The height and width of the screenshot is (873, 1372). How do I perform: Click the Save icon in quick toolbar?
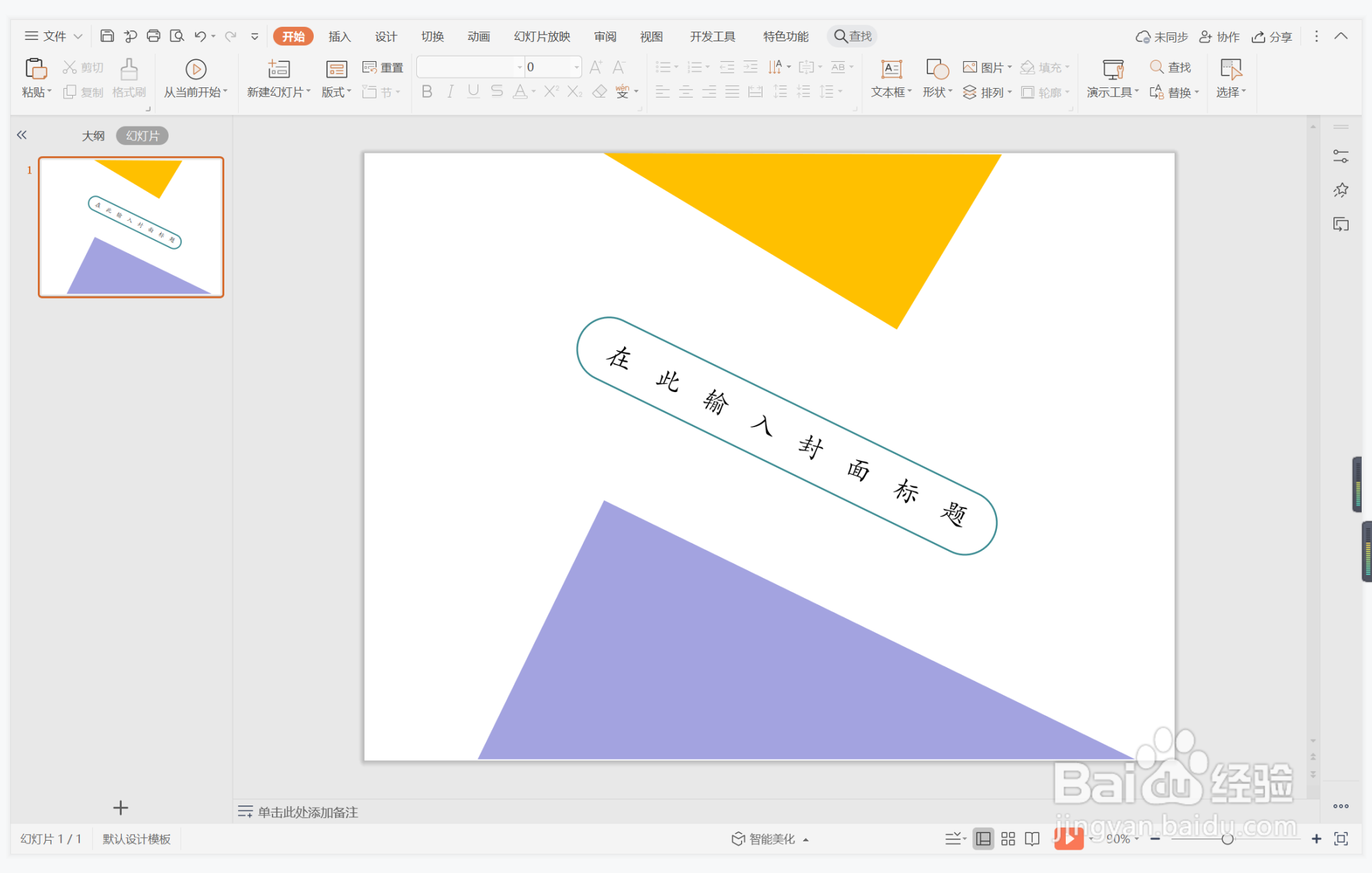[107, 36]
